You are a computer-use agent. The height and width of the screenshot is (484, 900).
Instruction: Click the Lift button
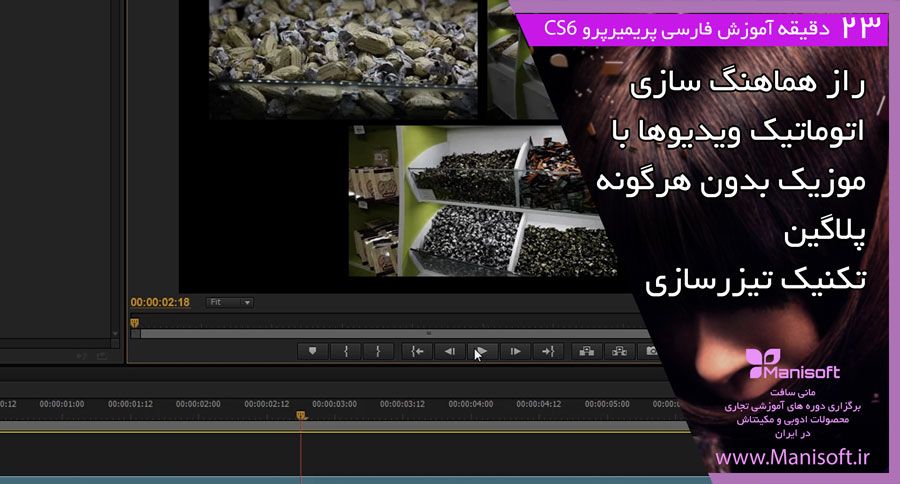pyautogui.click(x=587, y=351)
